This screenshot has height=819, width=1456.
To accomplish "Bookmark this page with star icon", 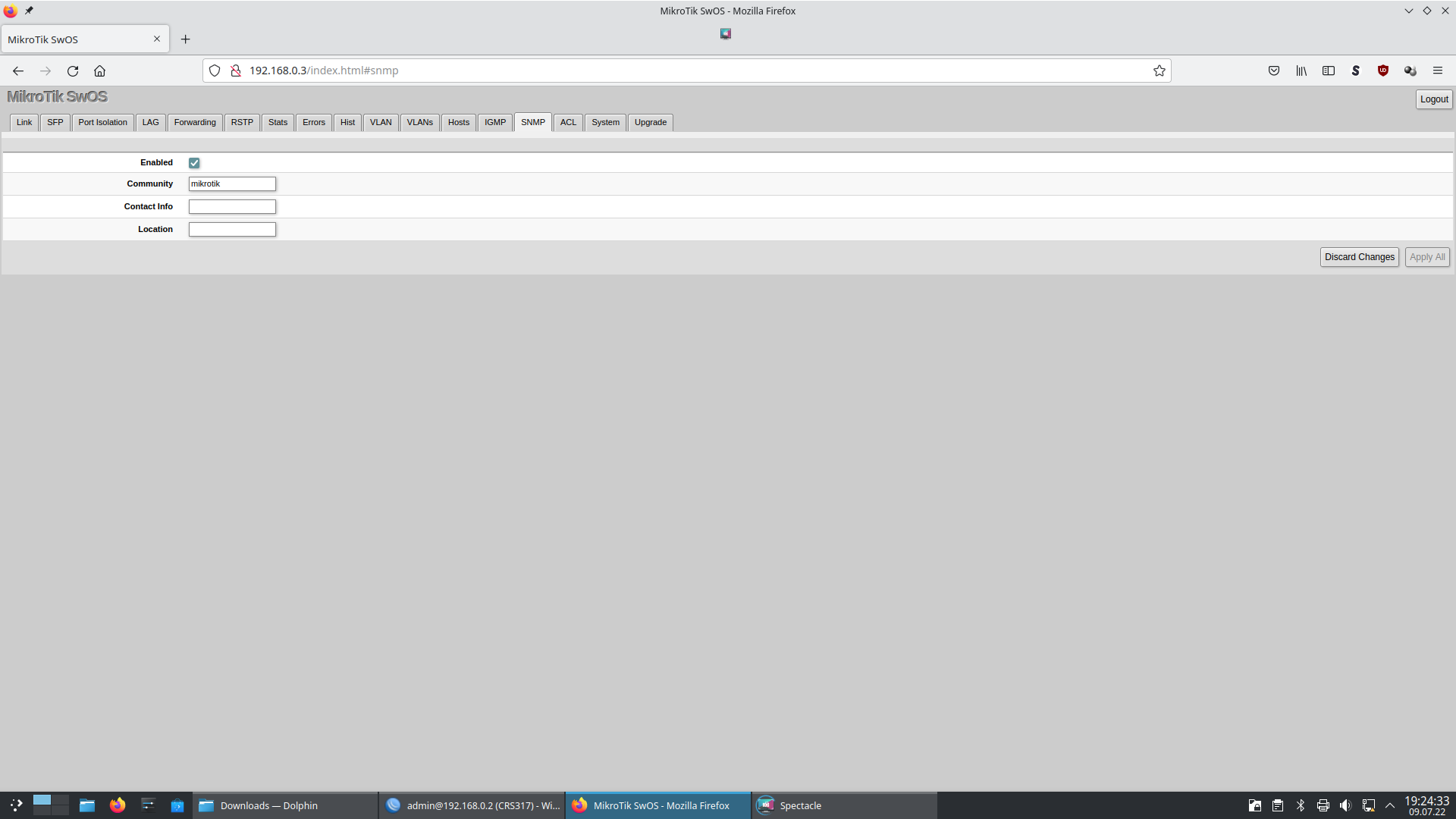I will coord(1159,71).
